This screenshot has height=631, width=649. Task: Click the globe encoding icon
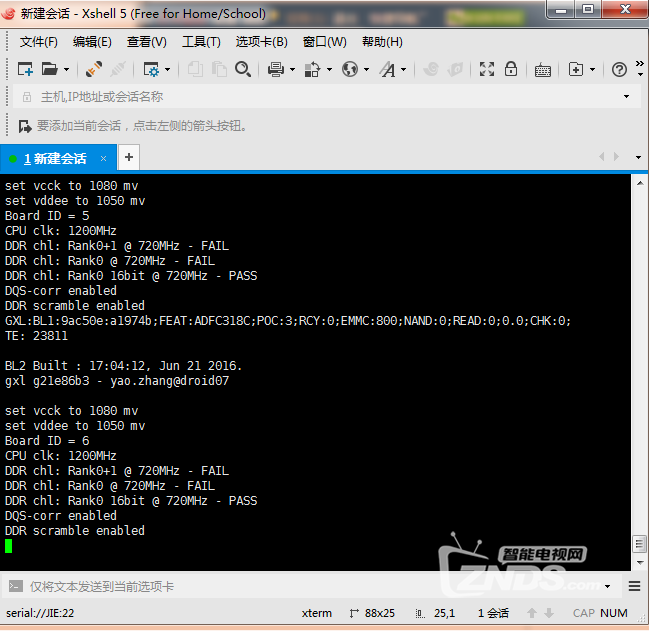point(350,70)
